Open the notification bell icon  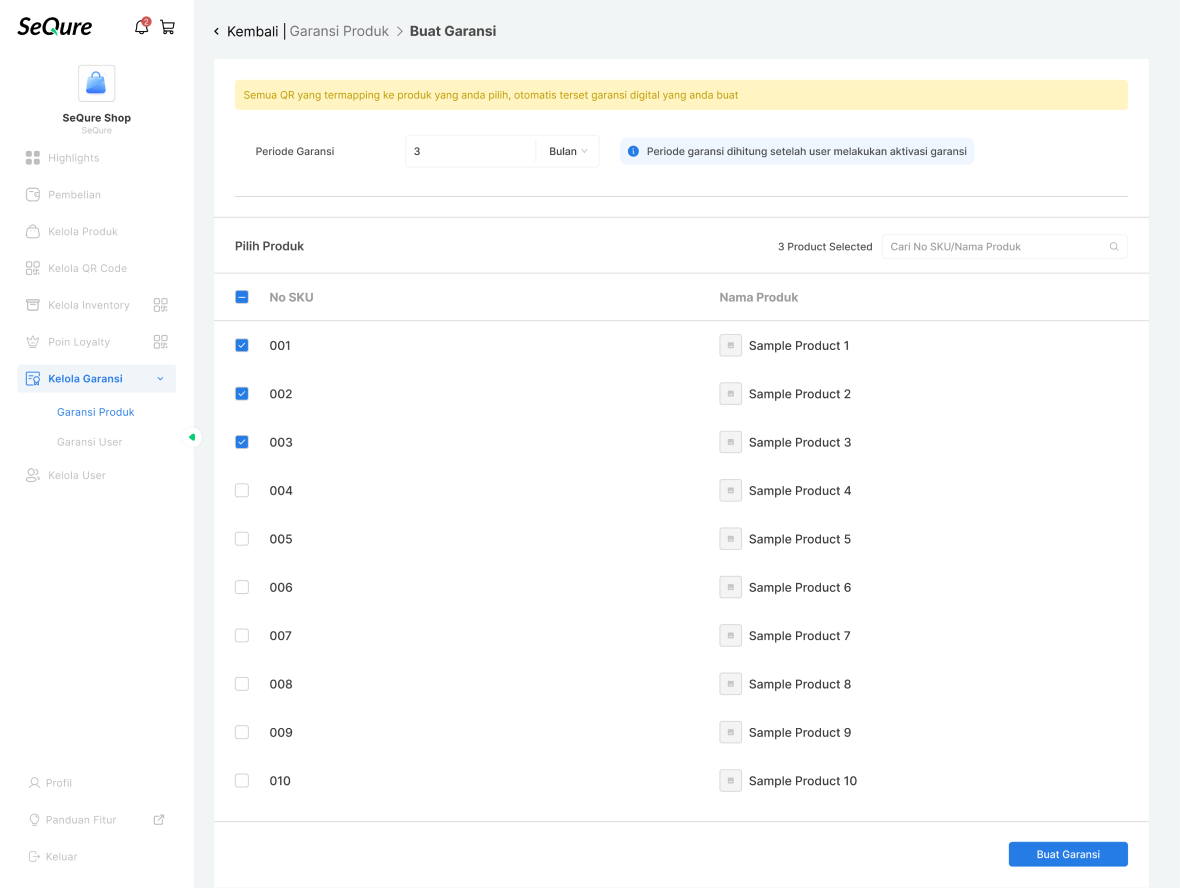pos(141,27)
